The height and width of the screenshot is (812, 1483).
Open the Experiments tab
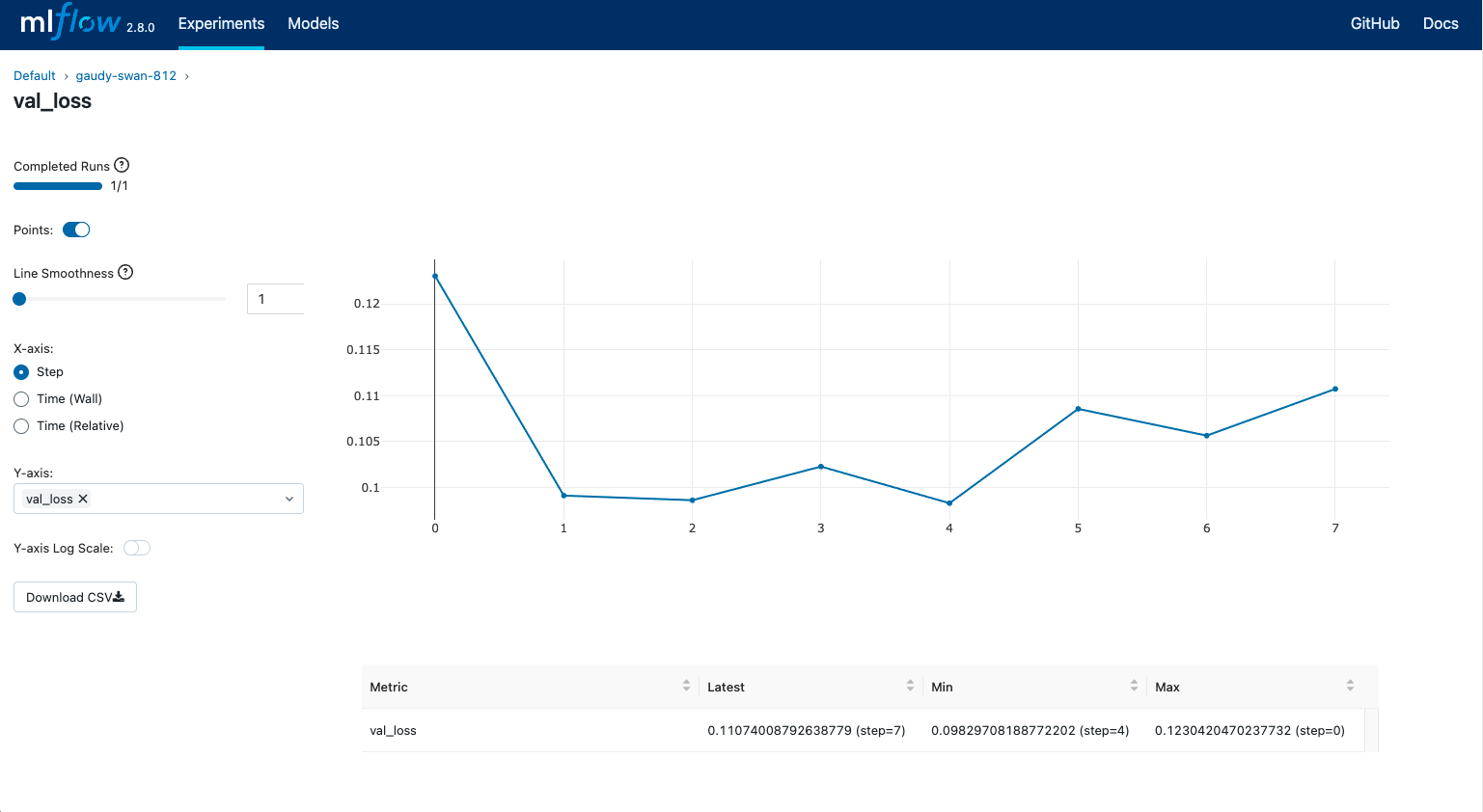point(221,23)
